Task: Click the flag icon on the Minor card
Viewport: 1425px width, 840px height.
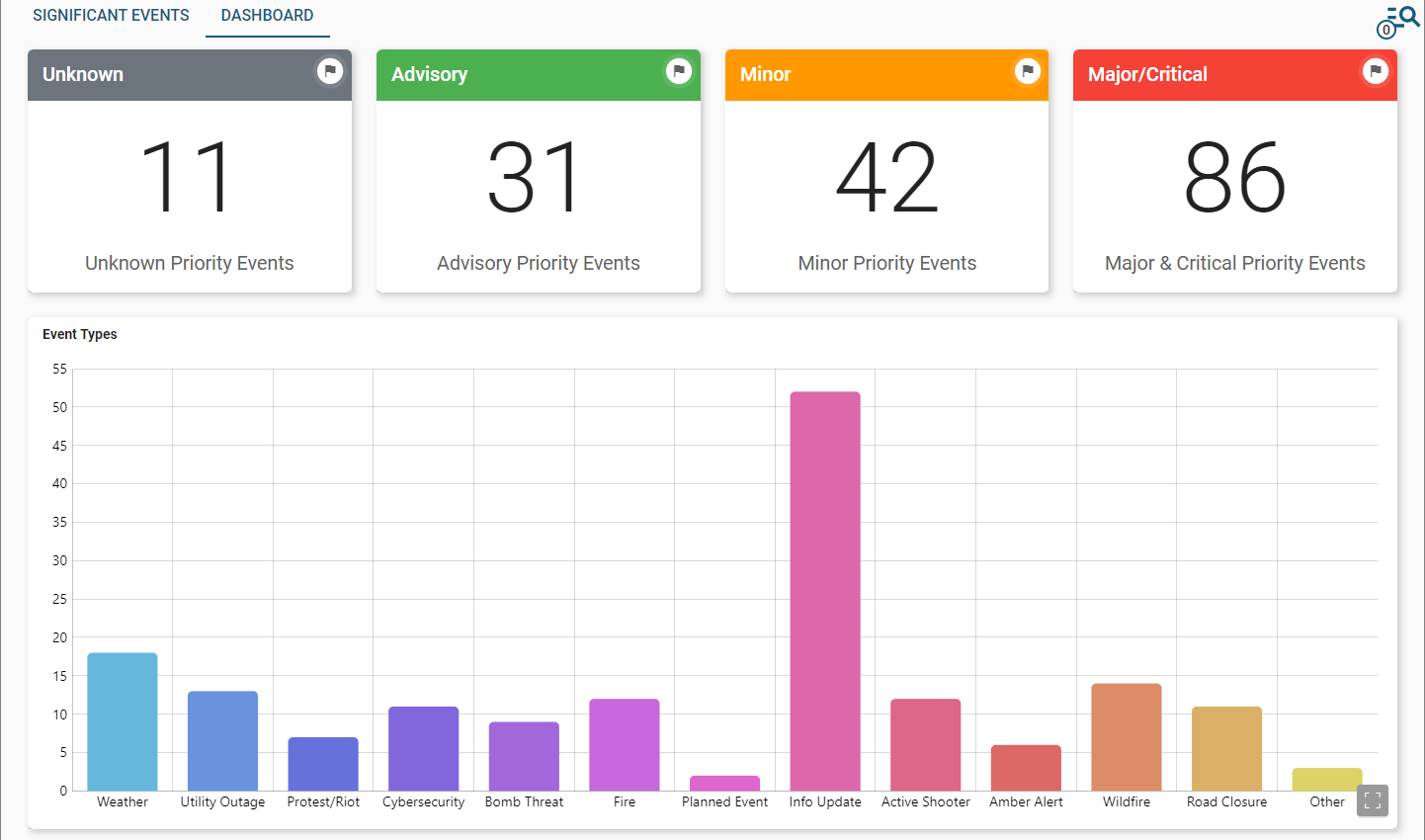Action: (x=1027, y=71)
